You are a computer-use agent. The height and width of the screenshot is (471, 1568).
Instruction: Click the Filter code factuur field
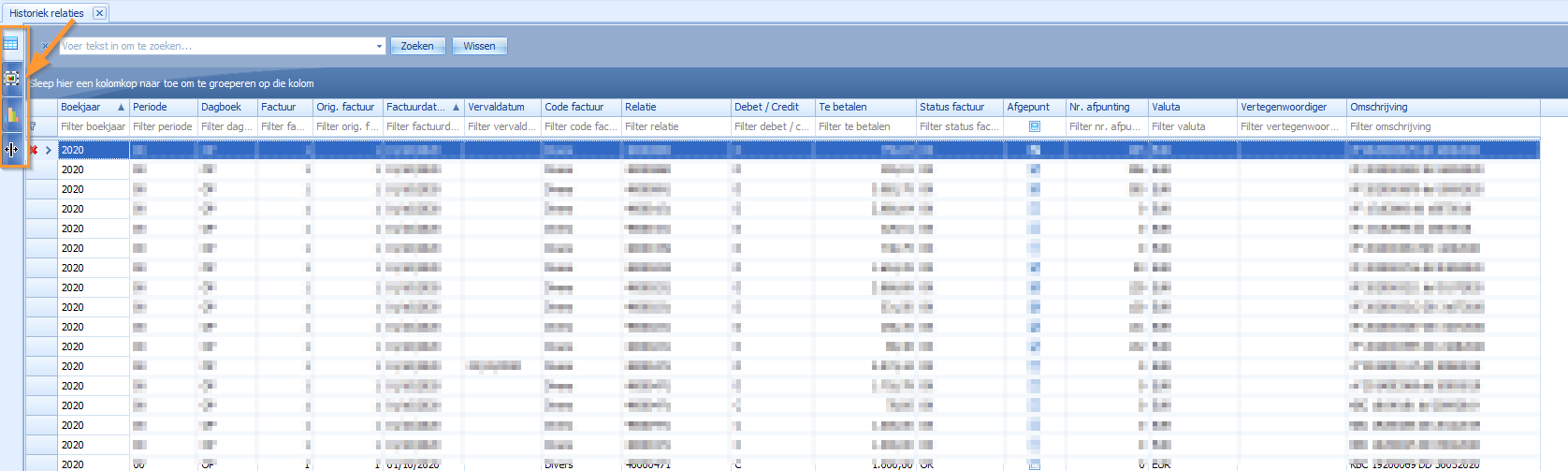point(581,126)
